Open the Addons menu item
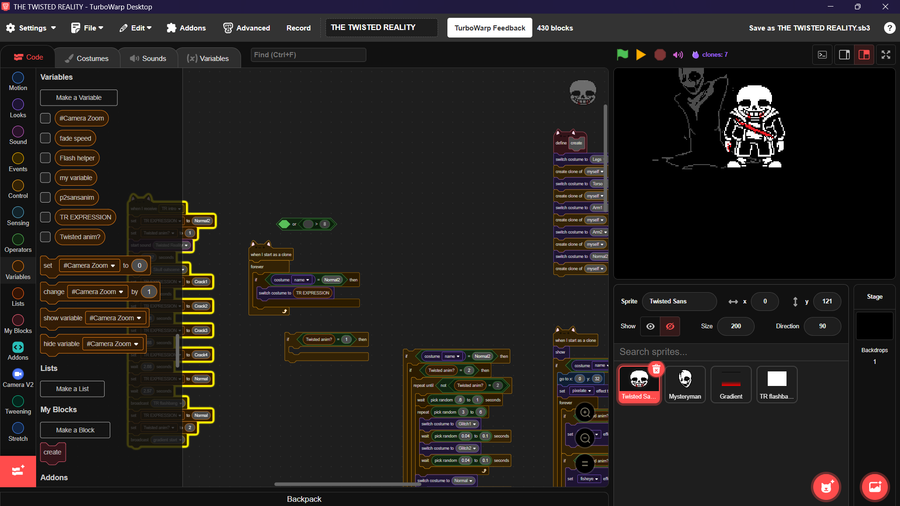Image resolution: width=900 pixels, height=506 pixels. coord(186,28)
